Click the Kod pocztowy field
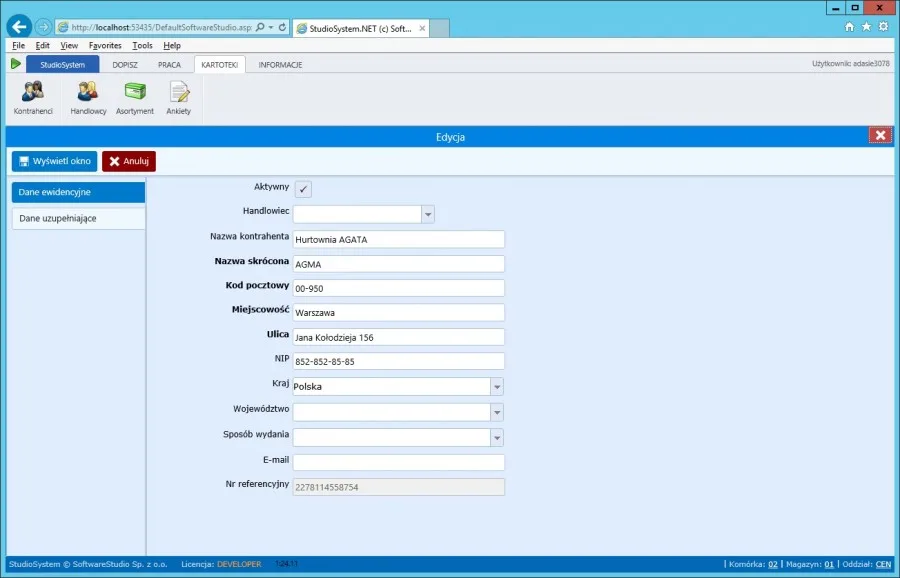Viewport: 900px width, 578px height. (x=399, y=288)
